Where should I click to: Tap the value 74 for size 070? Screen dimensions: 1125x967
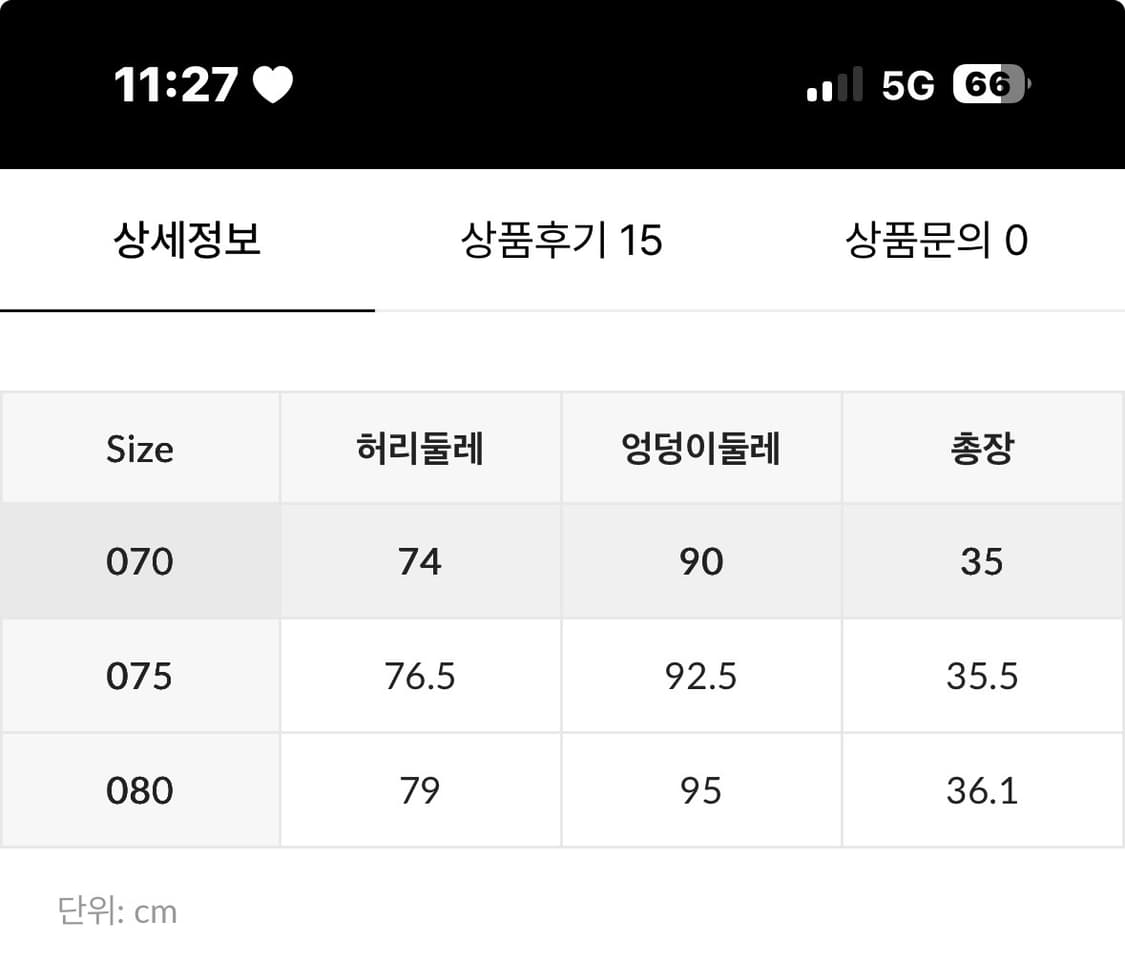click(420, 561)
